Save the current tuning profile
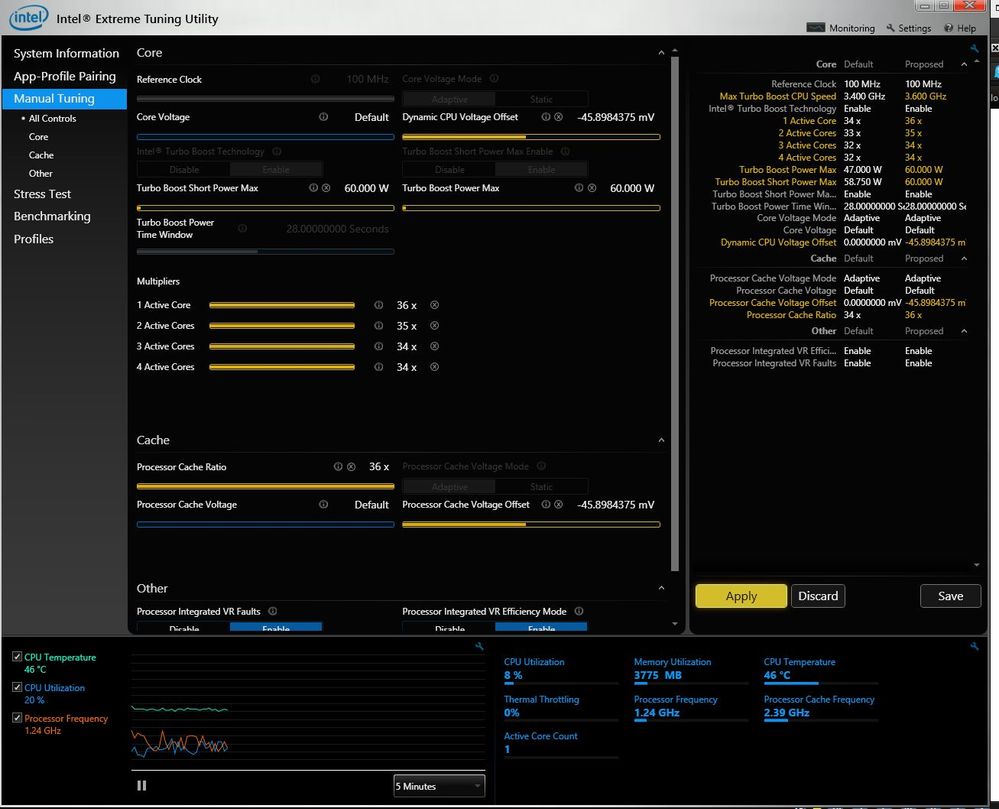999x809 pixels. [x=950, y=596]
